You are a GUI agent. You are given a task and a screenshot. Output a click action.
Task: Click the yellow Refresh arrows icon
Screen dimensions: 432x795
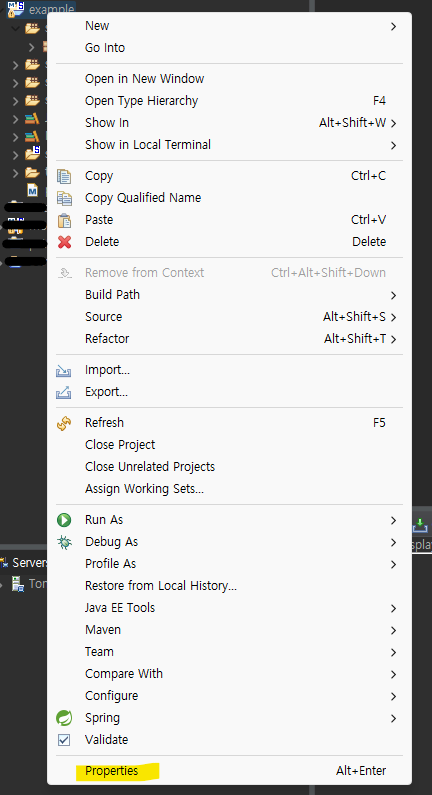(x=64, y=423)
